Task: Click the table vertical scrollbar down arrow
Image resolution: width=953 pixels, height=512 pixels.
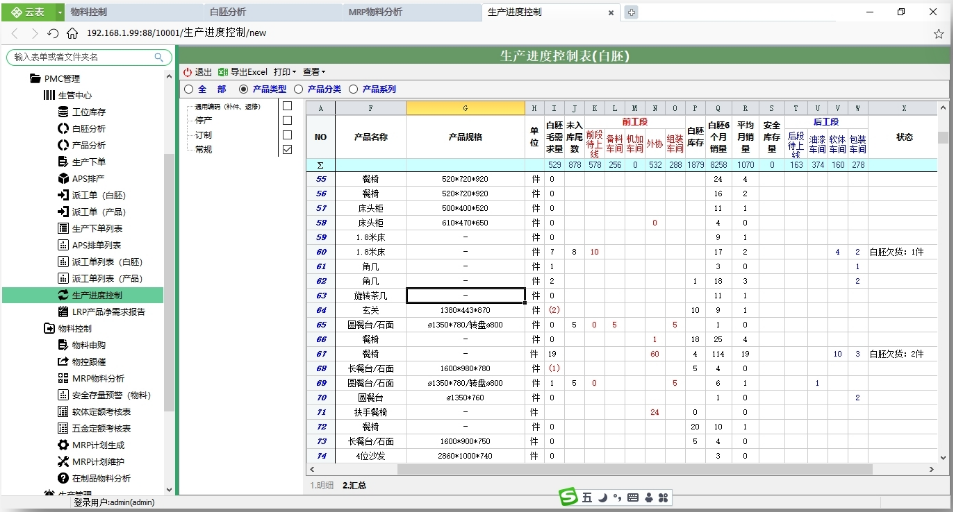Action: coord(943,458)
